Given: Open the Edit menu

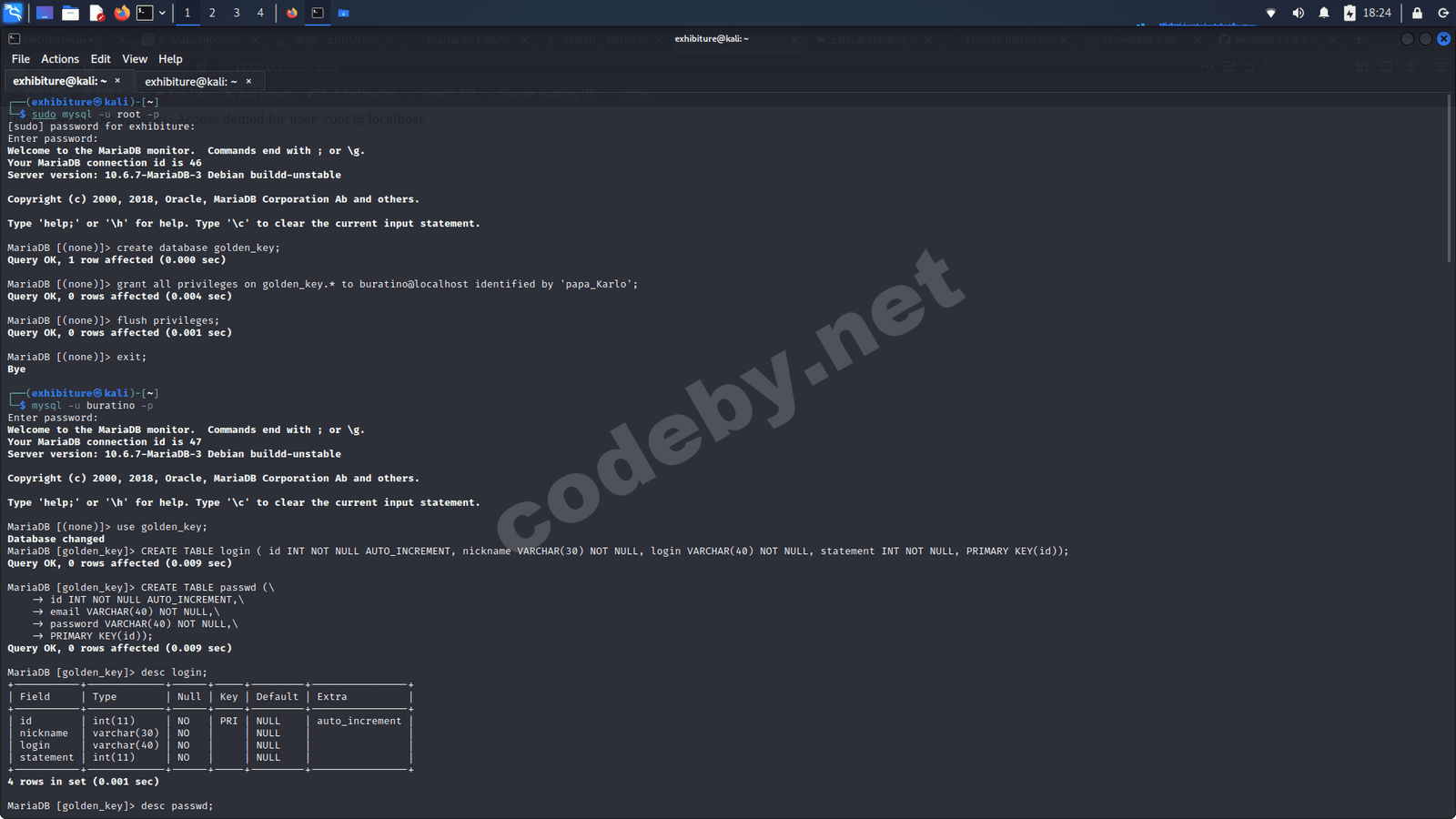Looking at the screenshot, I should (101, 59).
